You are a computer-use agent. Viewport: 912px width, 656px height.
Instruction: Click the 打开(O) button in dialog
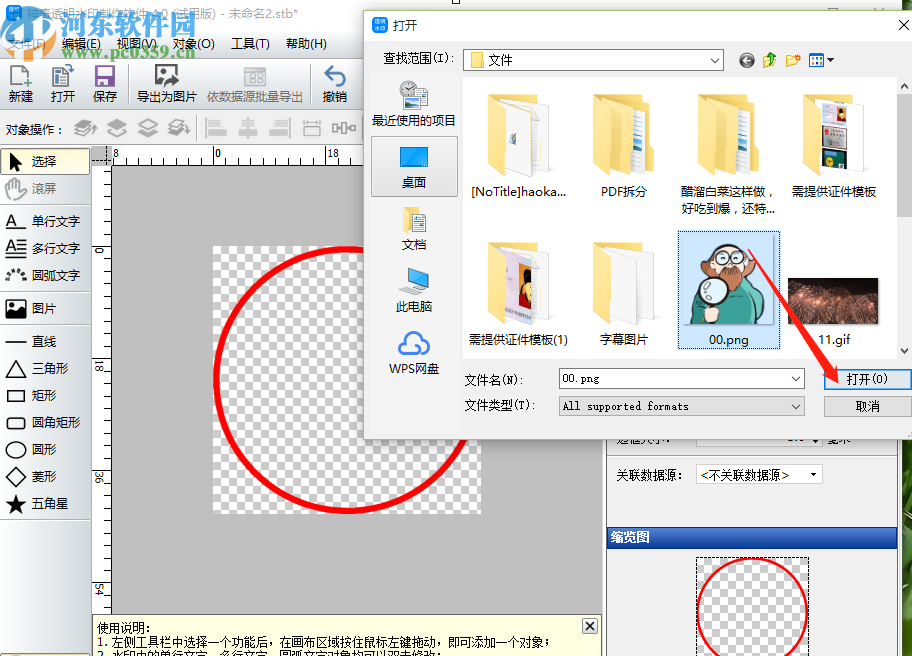867,379
